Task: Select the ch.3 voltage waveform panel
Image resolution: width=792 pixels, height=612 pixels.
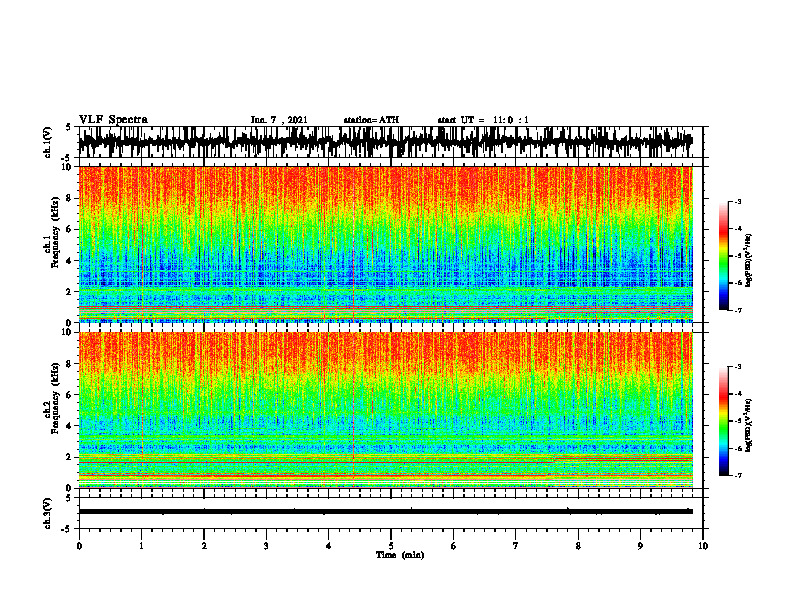Action: point(390,513)
